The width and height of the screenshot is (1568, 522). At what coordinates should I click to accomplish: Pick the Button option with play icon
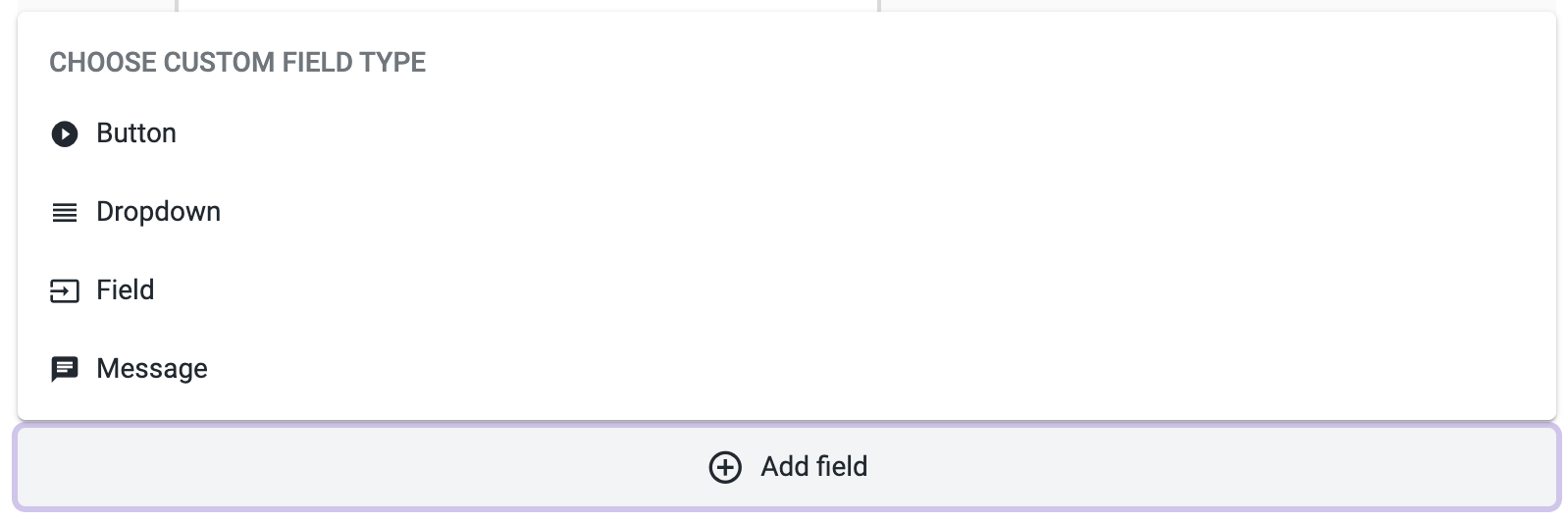tap(787, 133)
